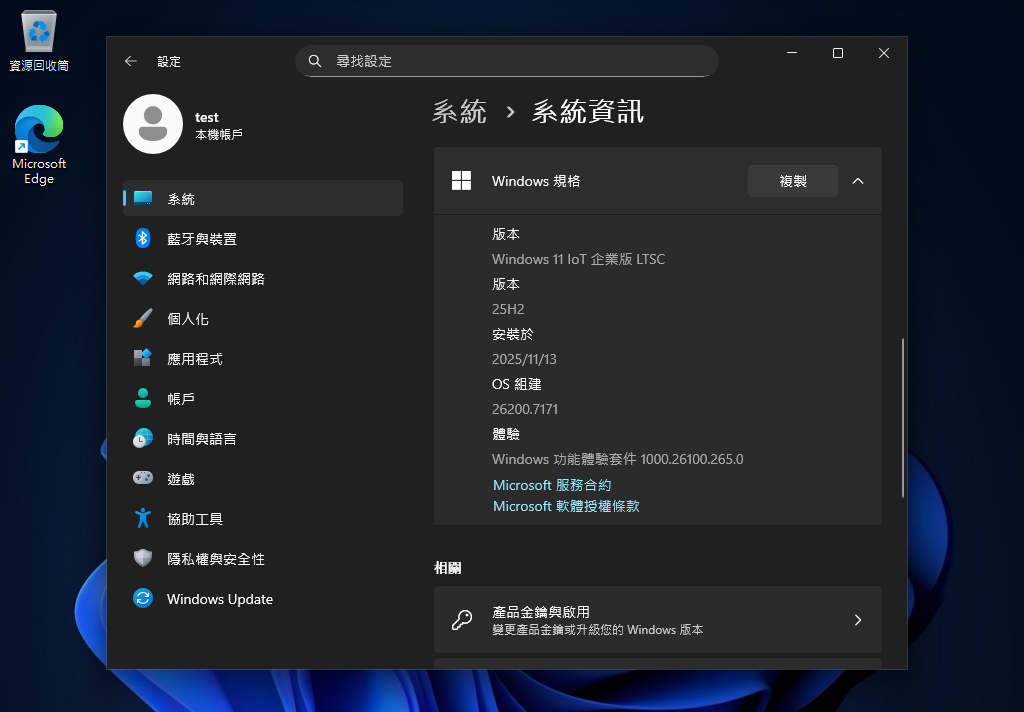
Task: Open 應用程式 apps icon
Action: click(143, 358)
